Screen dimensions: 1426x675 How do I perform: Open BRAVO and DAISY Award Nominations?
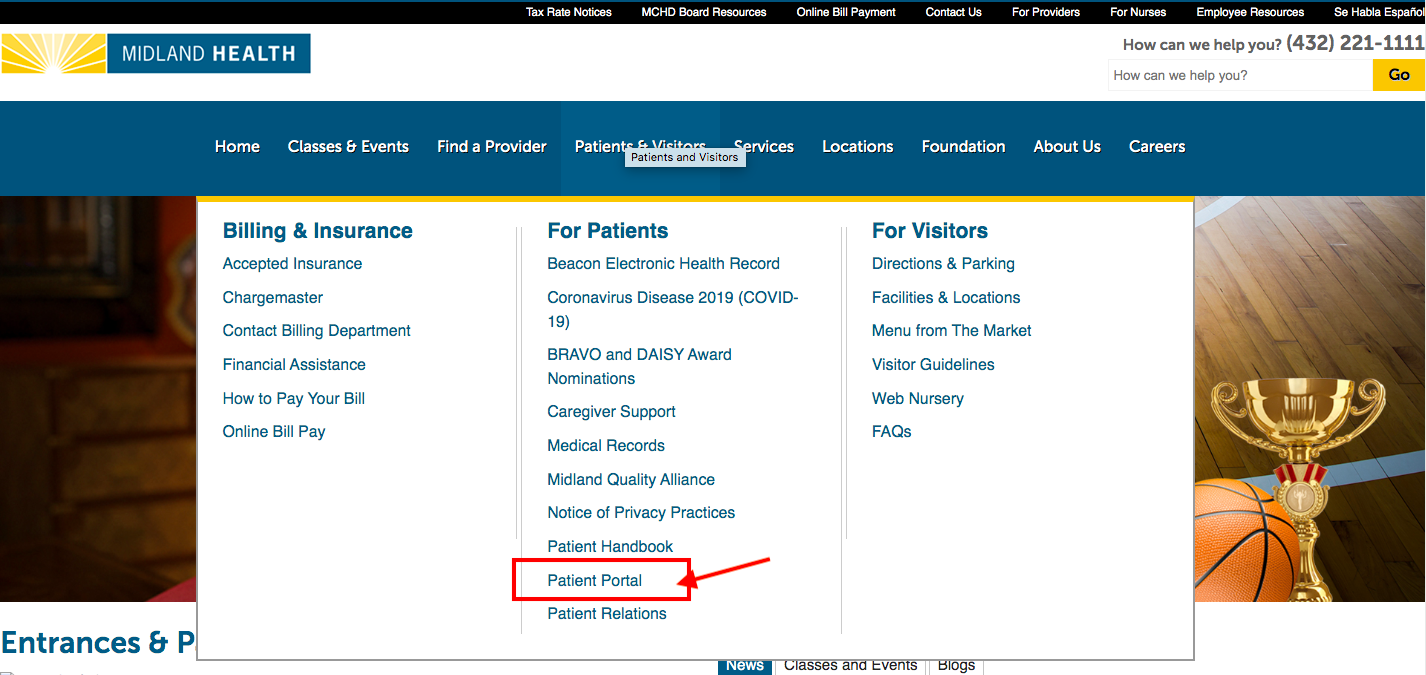pos(640,366)
